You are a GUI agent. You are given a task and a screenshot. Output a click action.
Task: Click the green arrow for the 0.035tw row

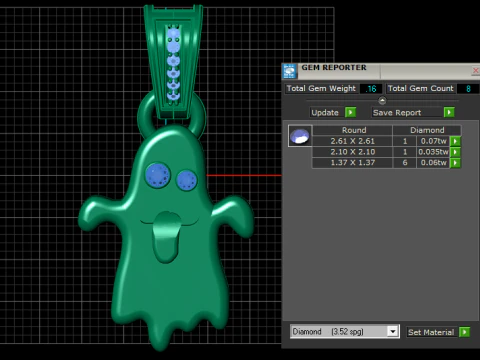click(x=455, y=152)
